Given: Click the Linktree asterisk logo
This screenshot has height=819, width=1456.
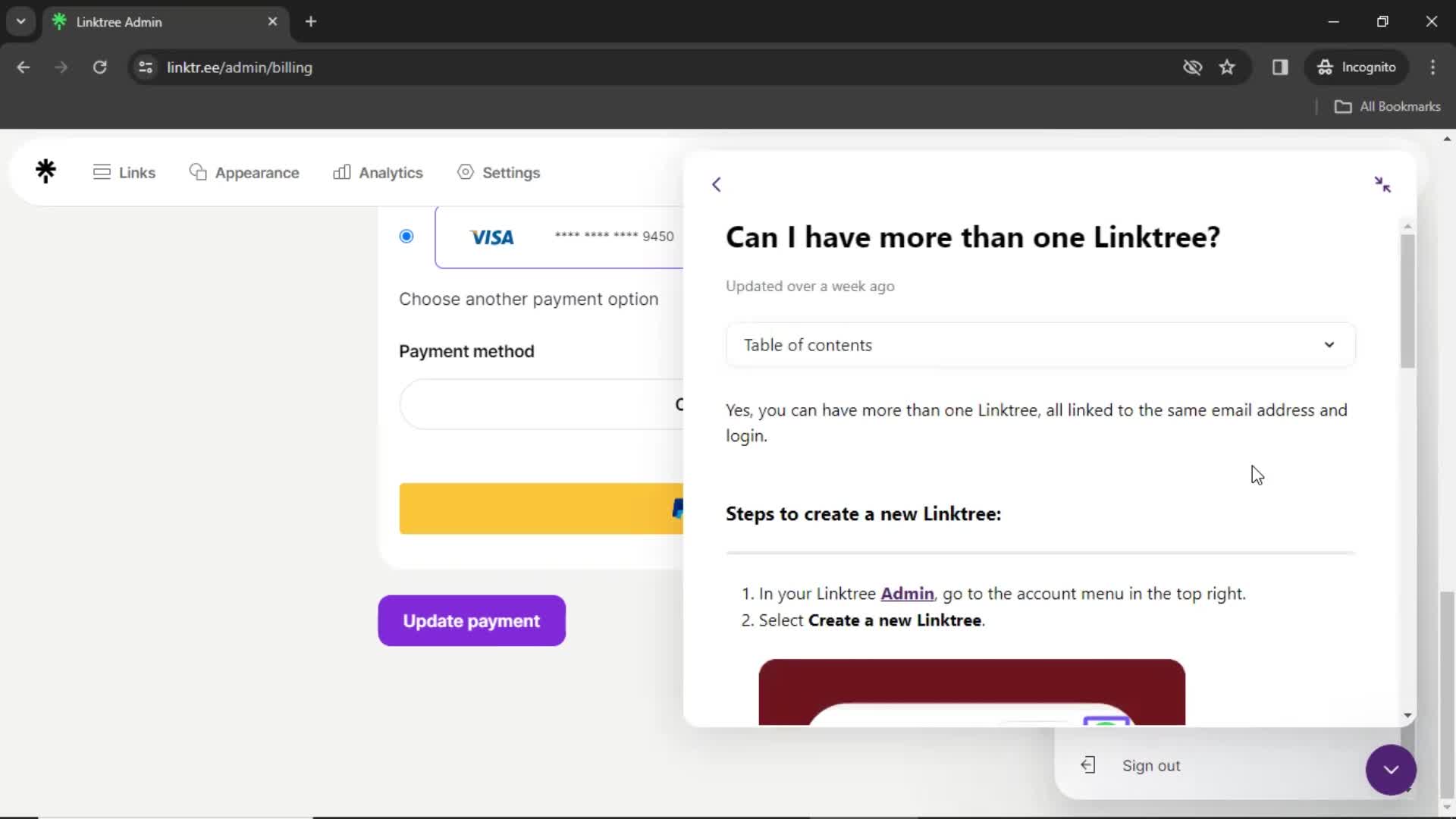Looking at the screenshot, I should [45, 171].
